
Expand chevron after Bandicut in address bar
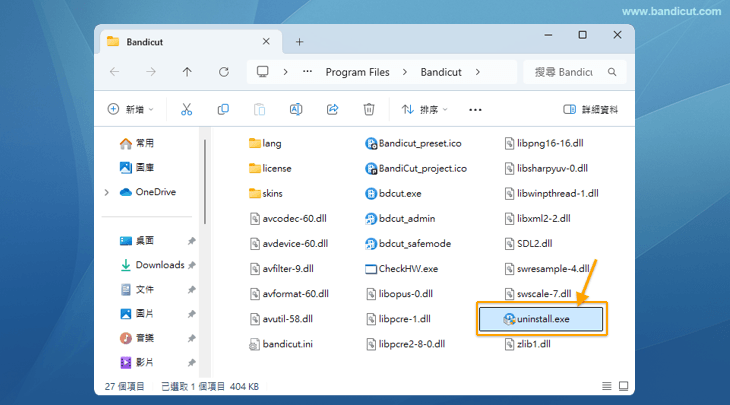point(478,72)
